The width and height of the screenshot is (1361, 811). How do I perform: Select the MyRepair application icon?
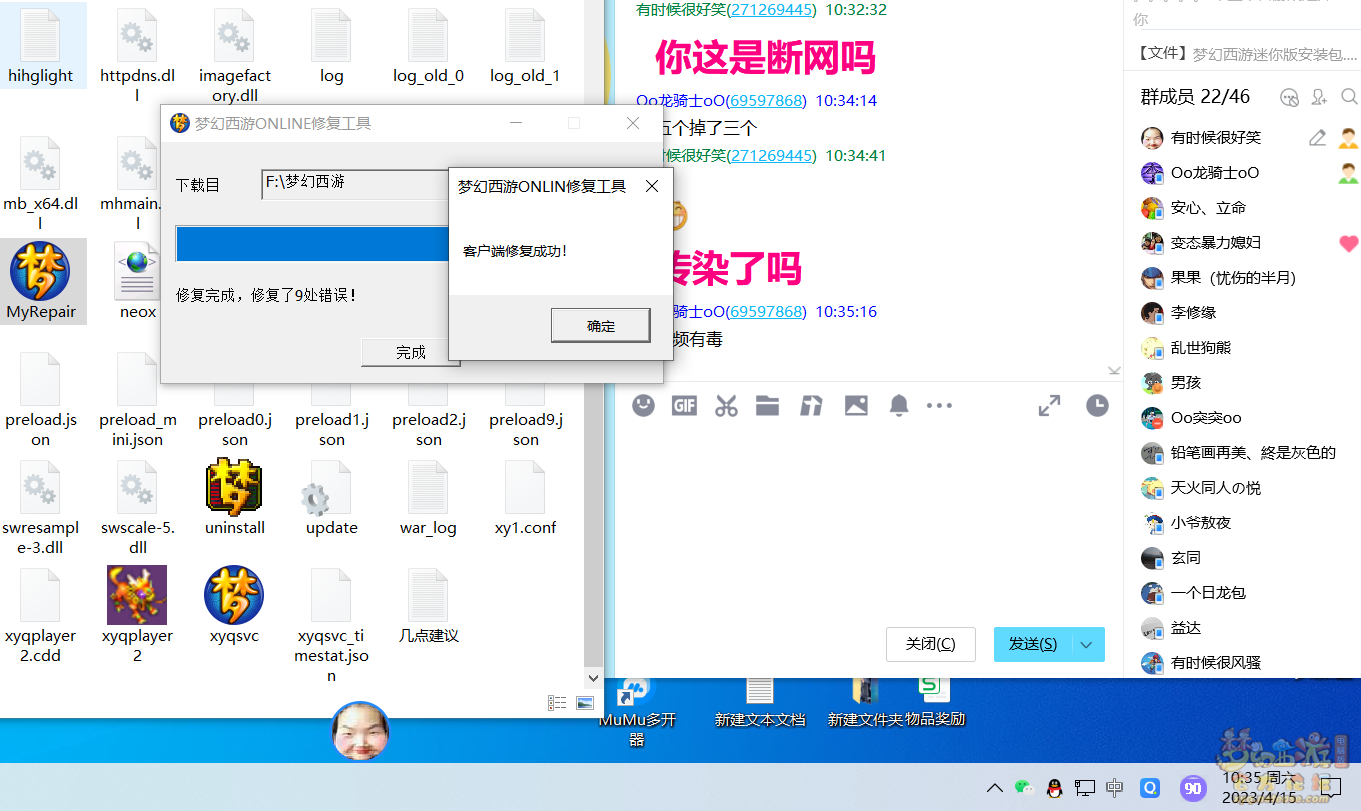[41, 281]
